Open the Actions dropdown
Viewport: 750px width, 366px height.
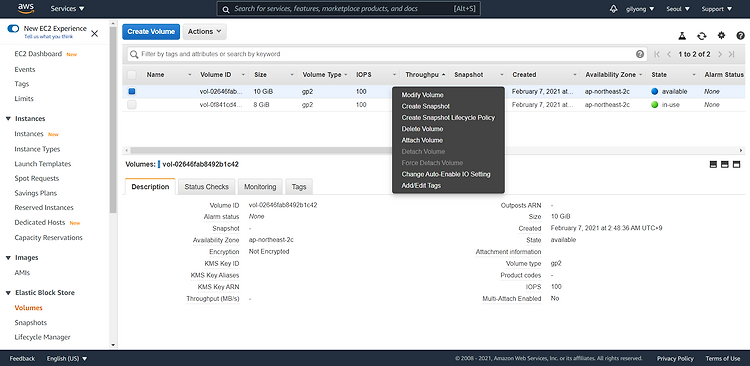click(204, 32)
